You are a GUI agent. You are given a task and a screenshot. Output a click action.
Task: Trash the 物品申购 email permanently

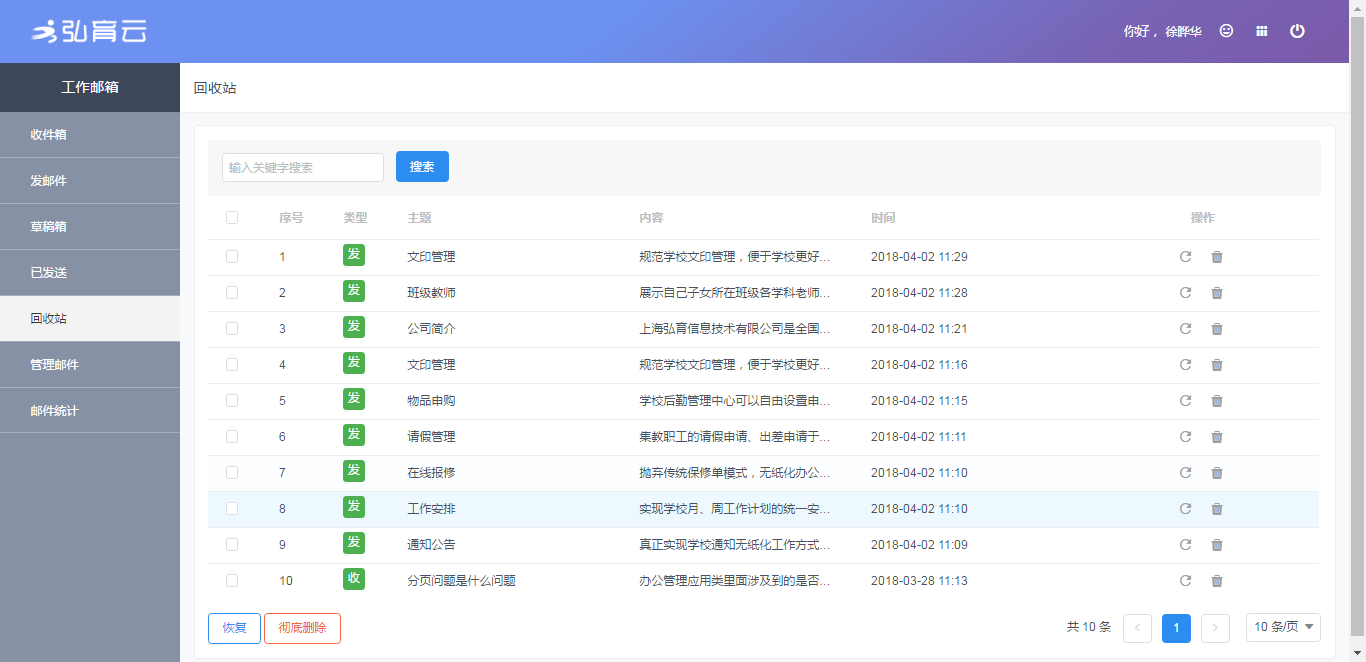pyautogui.click(x=1217, y=401)
